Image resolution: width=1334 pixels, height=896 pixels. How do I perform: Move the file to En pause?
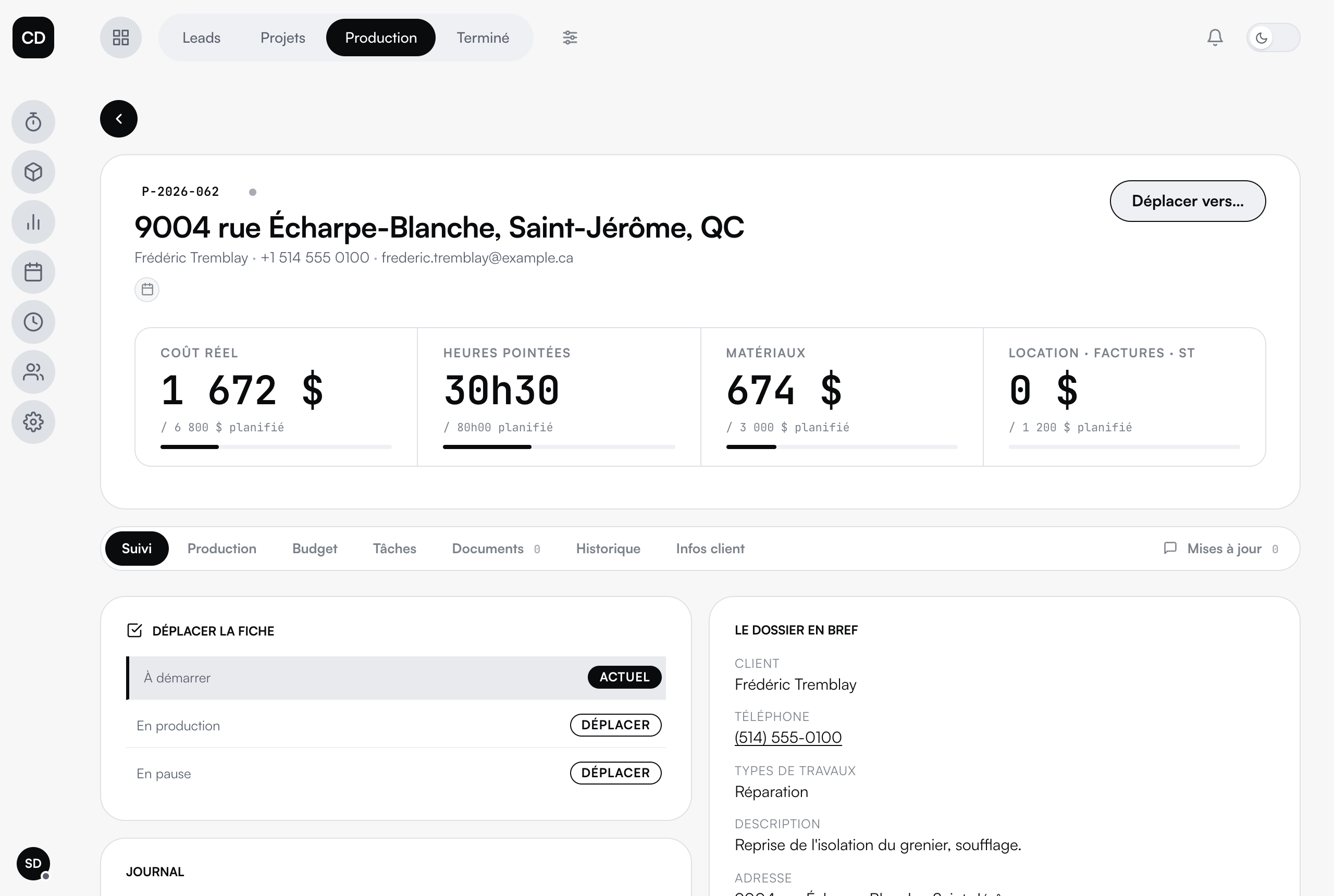[615, 773]
